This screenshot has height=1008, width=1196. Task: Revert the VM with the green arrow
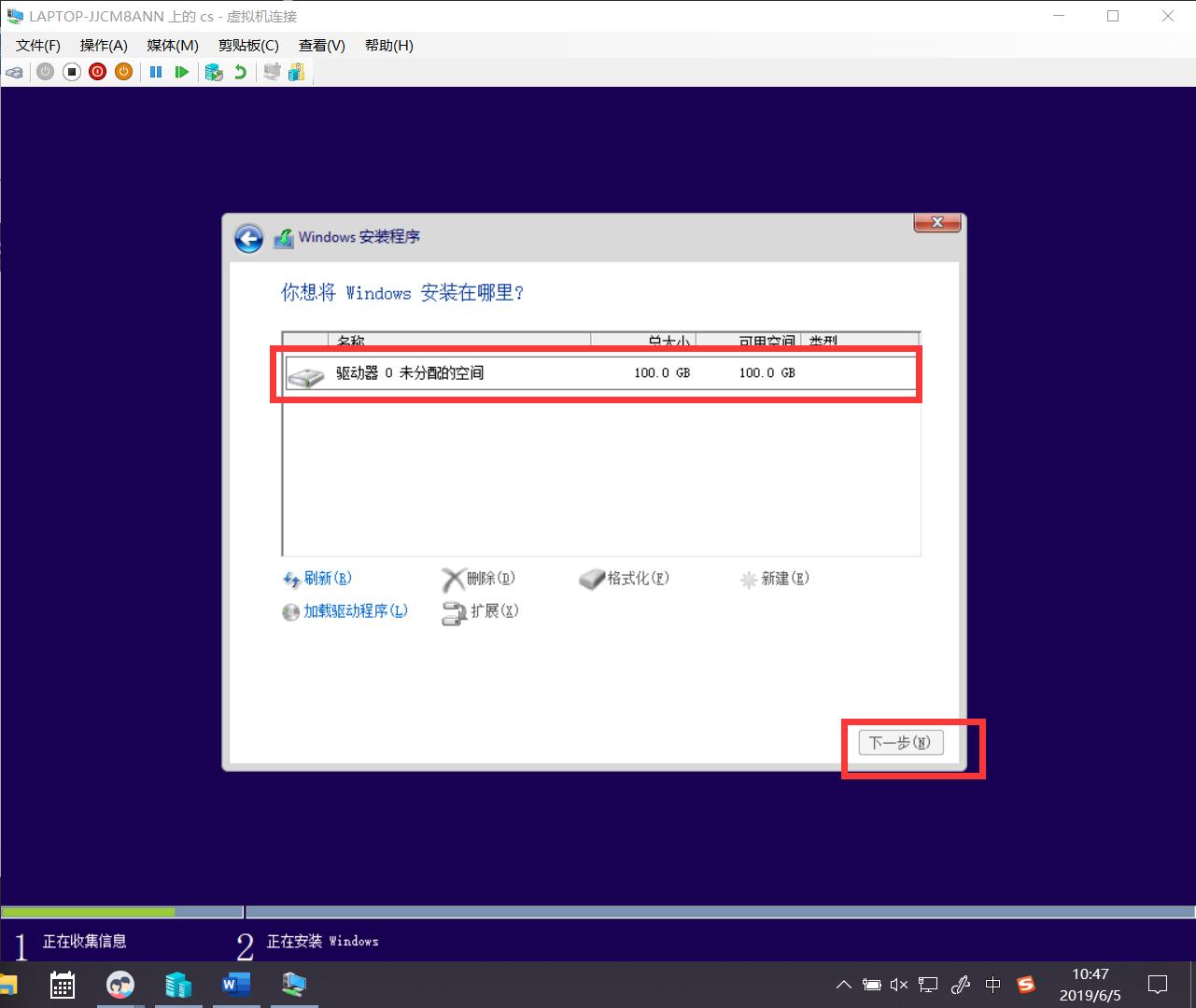(x=240, y=72)
